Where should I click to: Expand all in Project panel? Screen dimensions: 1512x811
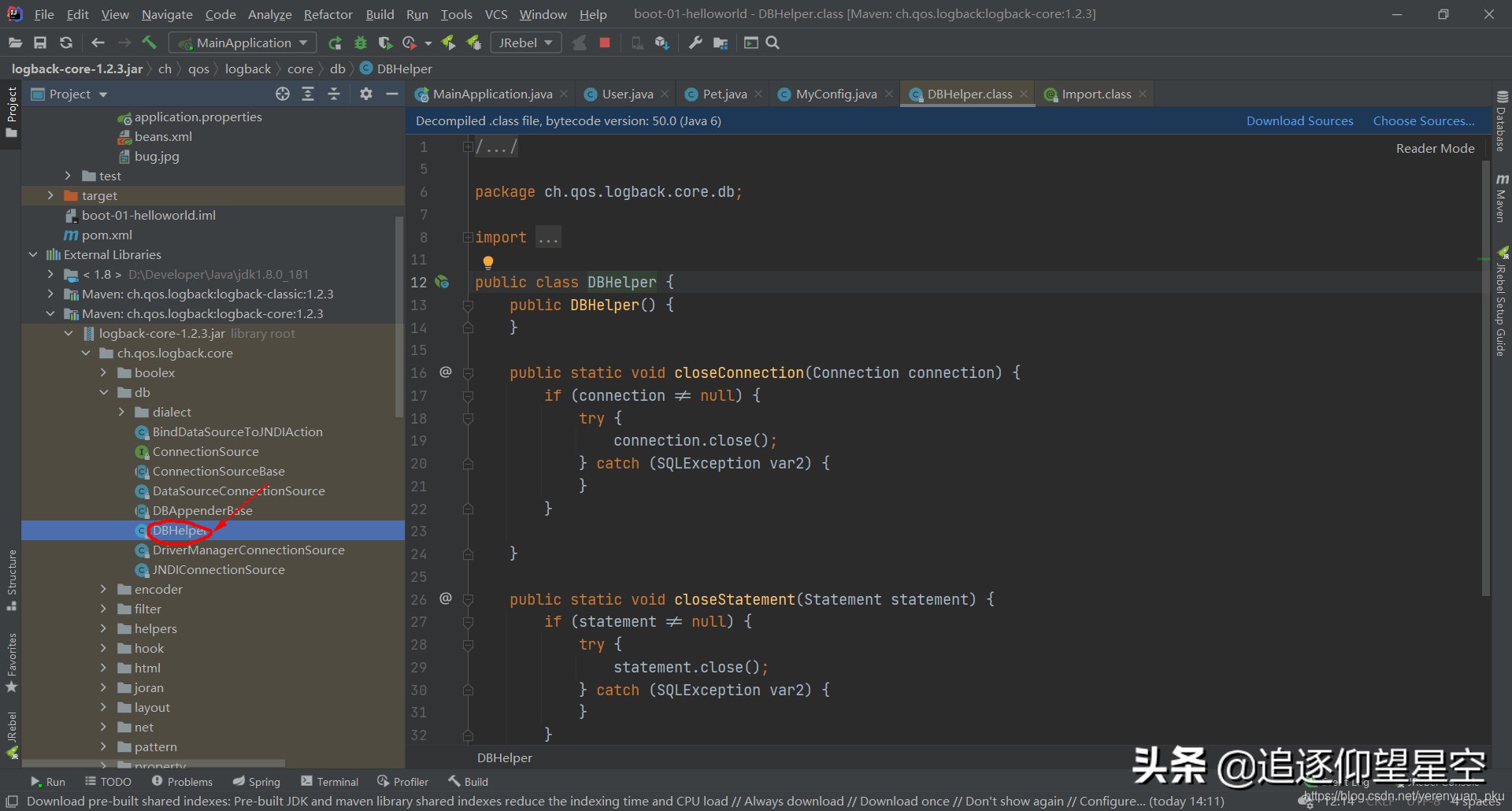pyautogui.click(x=308, y=94)
